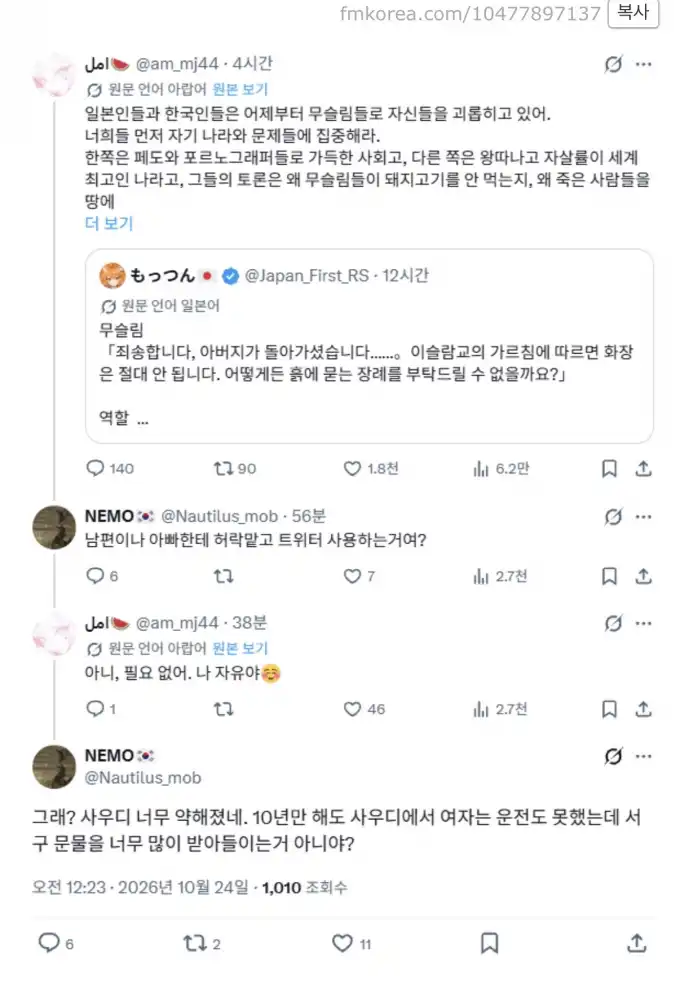This screenshot has width=680, height=984.
Task: Open NEMO's profile avatar on 56분 reply
Action: [54, 527]
